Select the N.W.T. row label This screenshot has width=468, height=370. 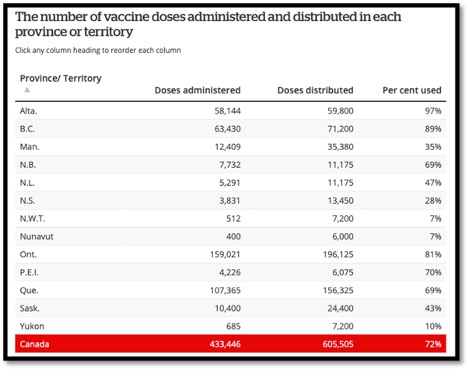[x=32, y=218]
